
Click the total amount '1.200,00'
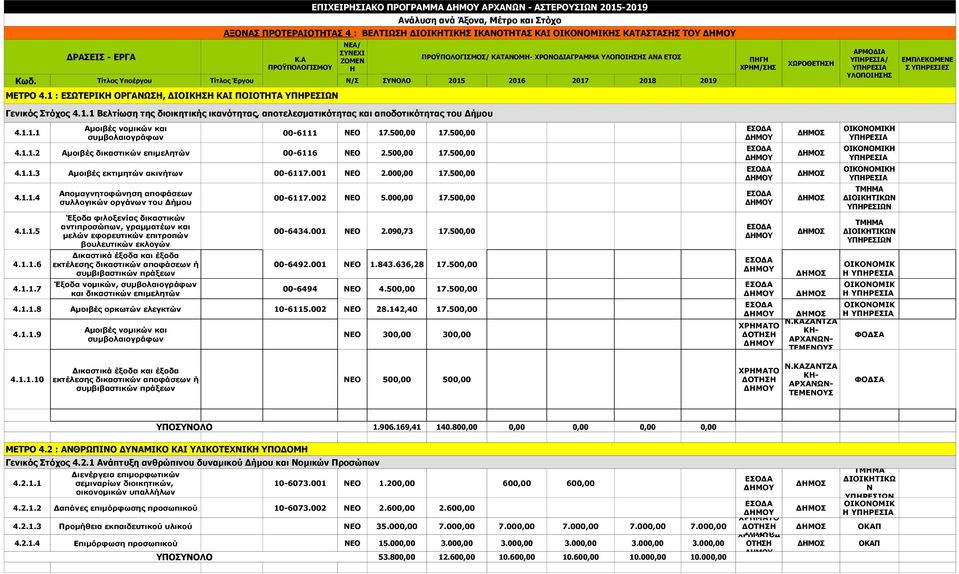[397, 484]
